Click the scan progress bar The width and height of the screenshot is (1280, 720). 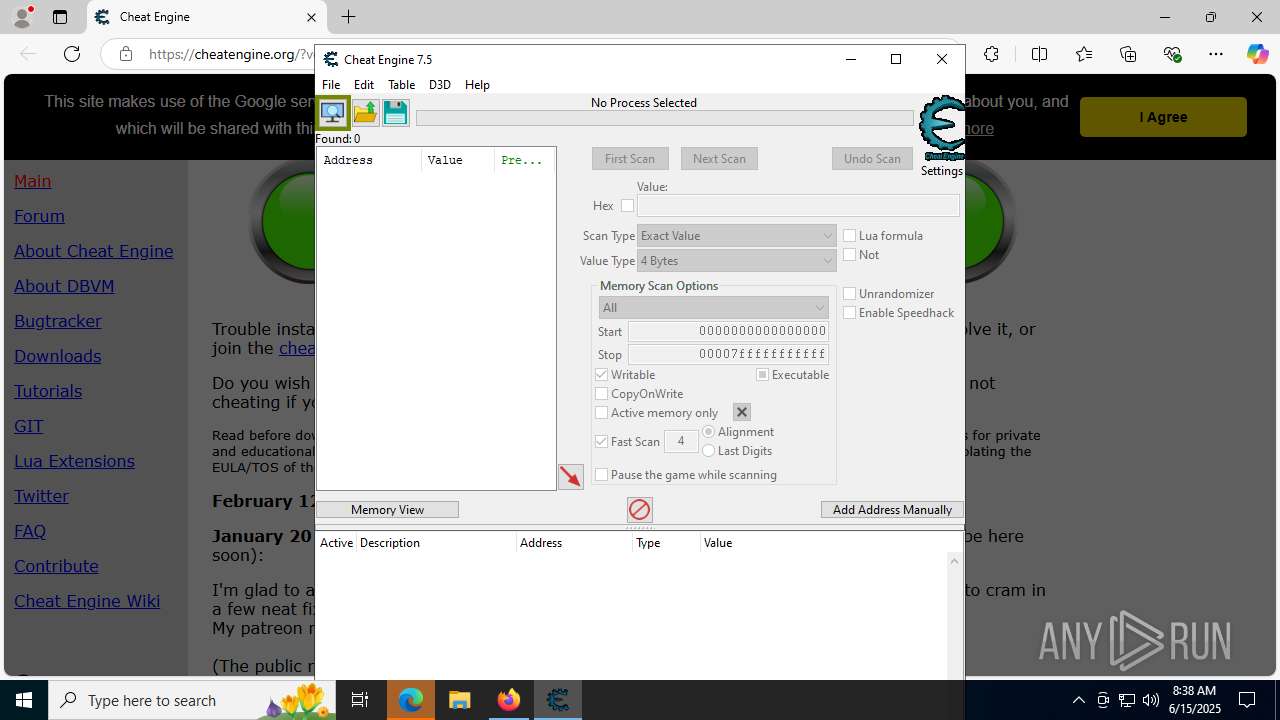coord(665,118)
